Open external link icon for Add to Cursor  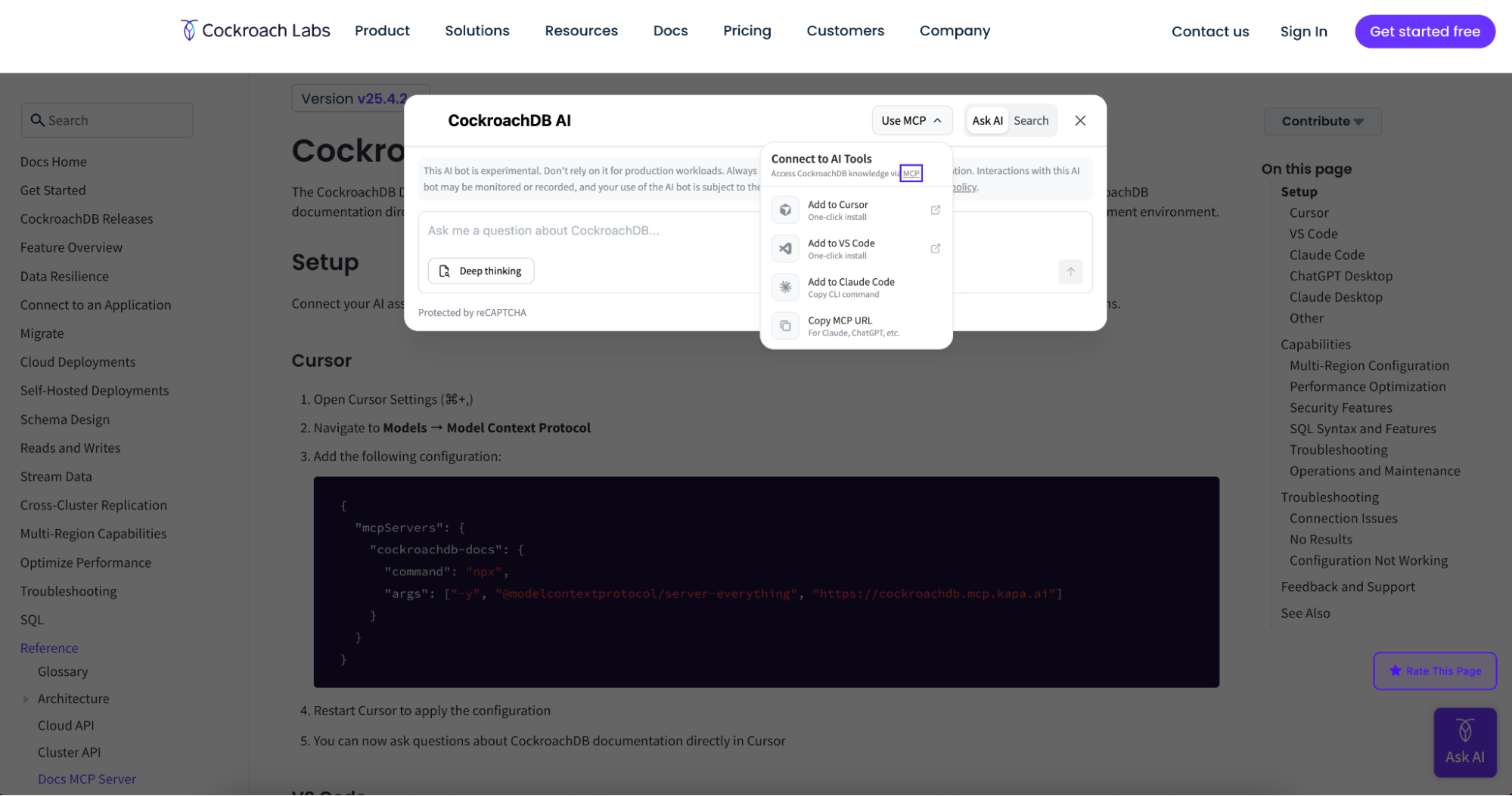click(x=935, y=210)
